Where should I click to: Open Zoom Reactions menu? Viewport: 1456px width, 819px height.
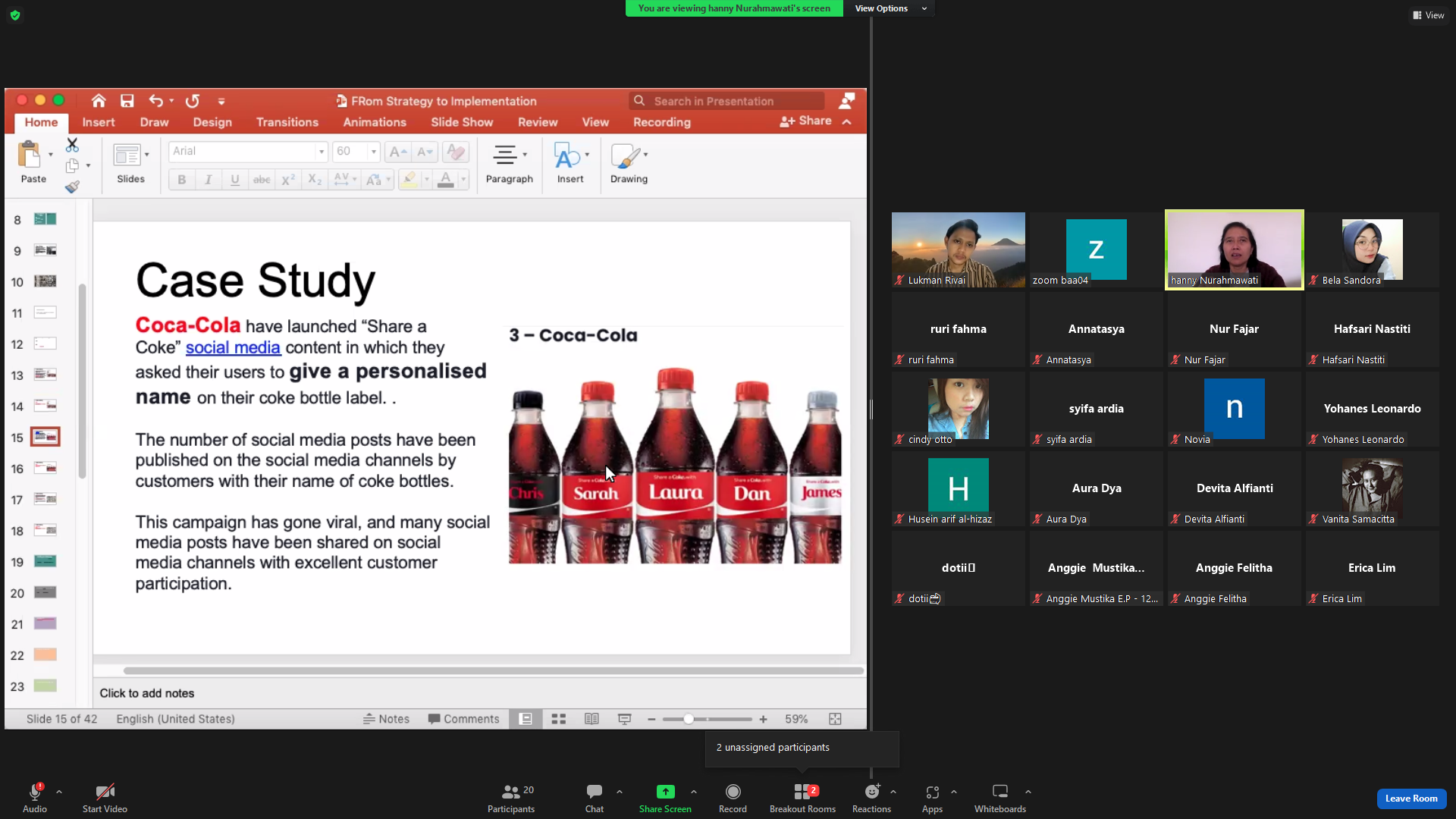tap(871, 798)
